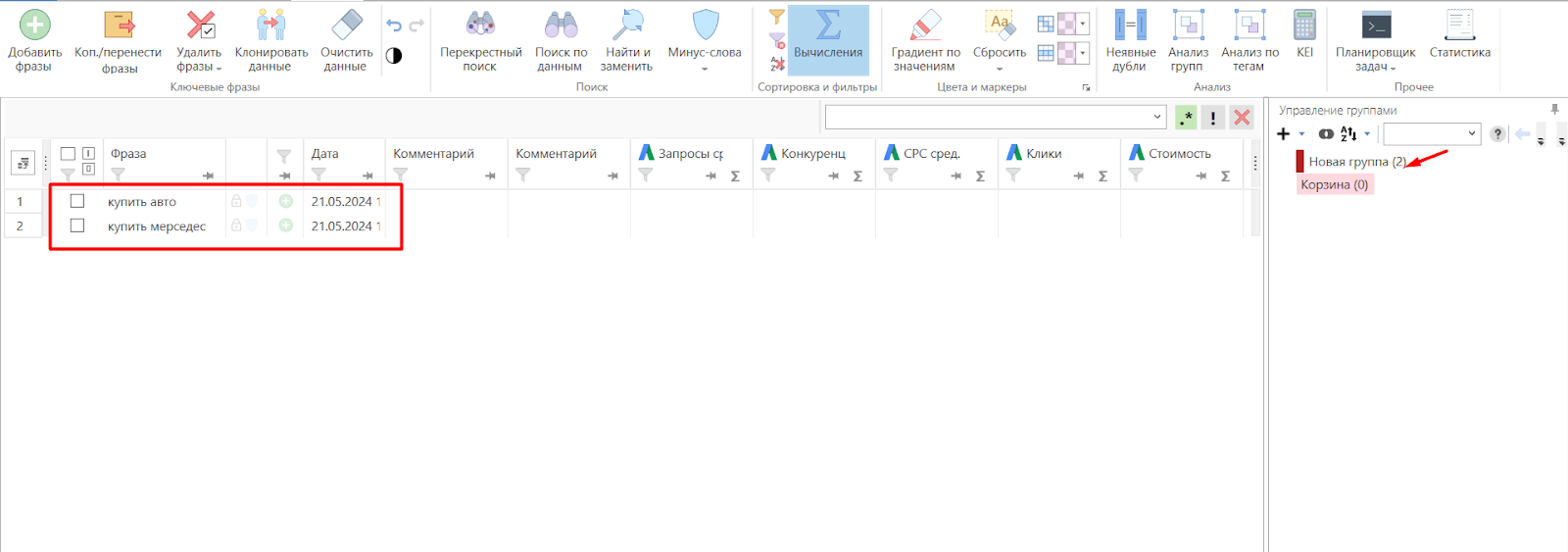Click the plus button to add group
The height and width of the screenshot is (552, 1568).
(x=1284, y=134)
